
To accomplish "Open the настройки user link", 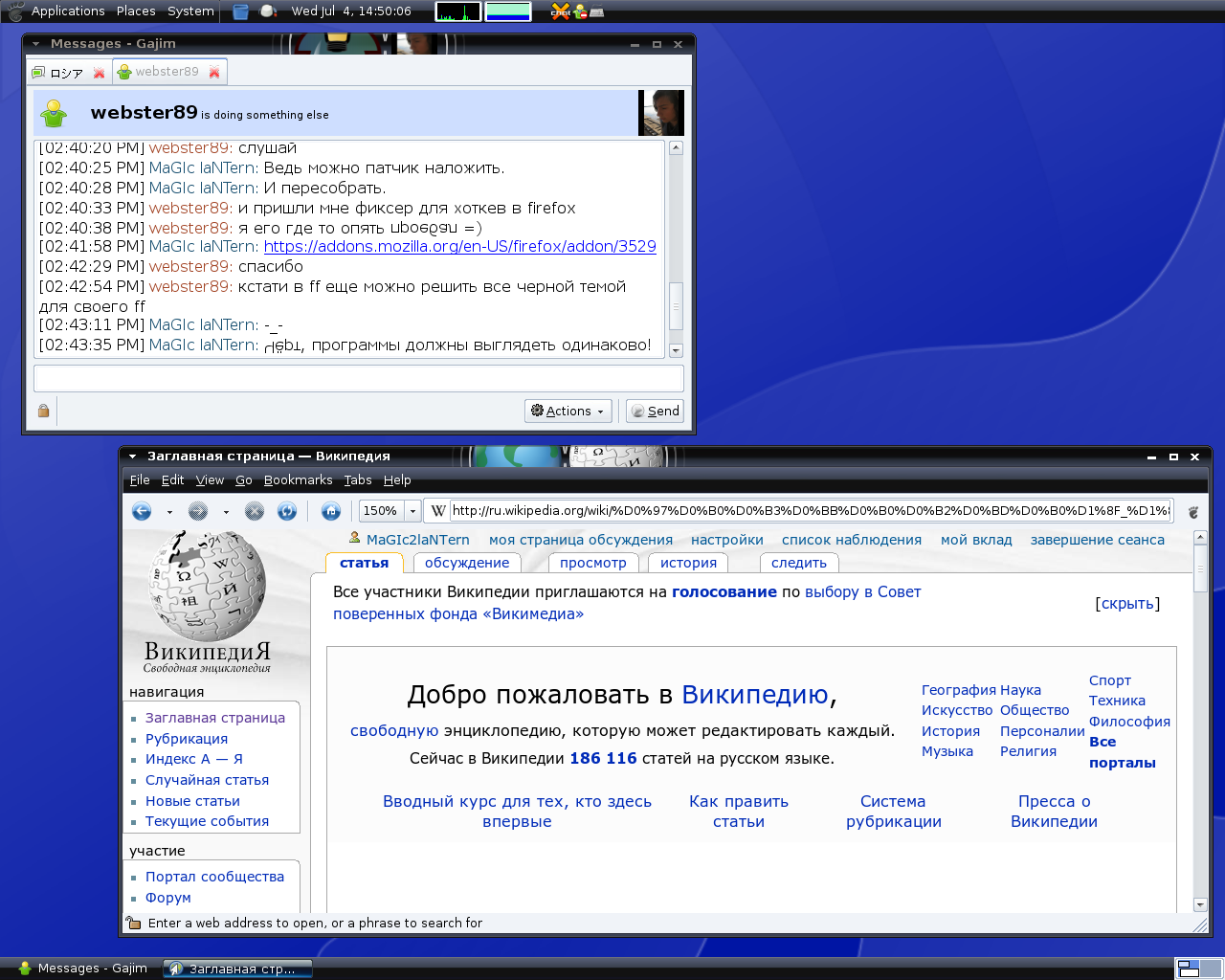I will click(x=727, y=540).
